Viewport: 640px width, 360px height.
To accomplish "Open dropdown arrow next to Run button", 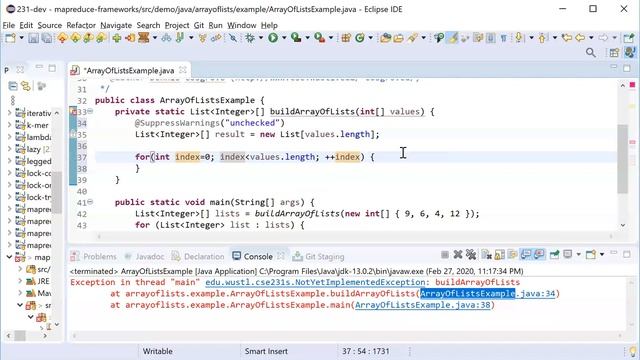I will [x=284, y=38].
